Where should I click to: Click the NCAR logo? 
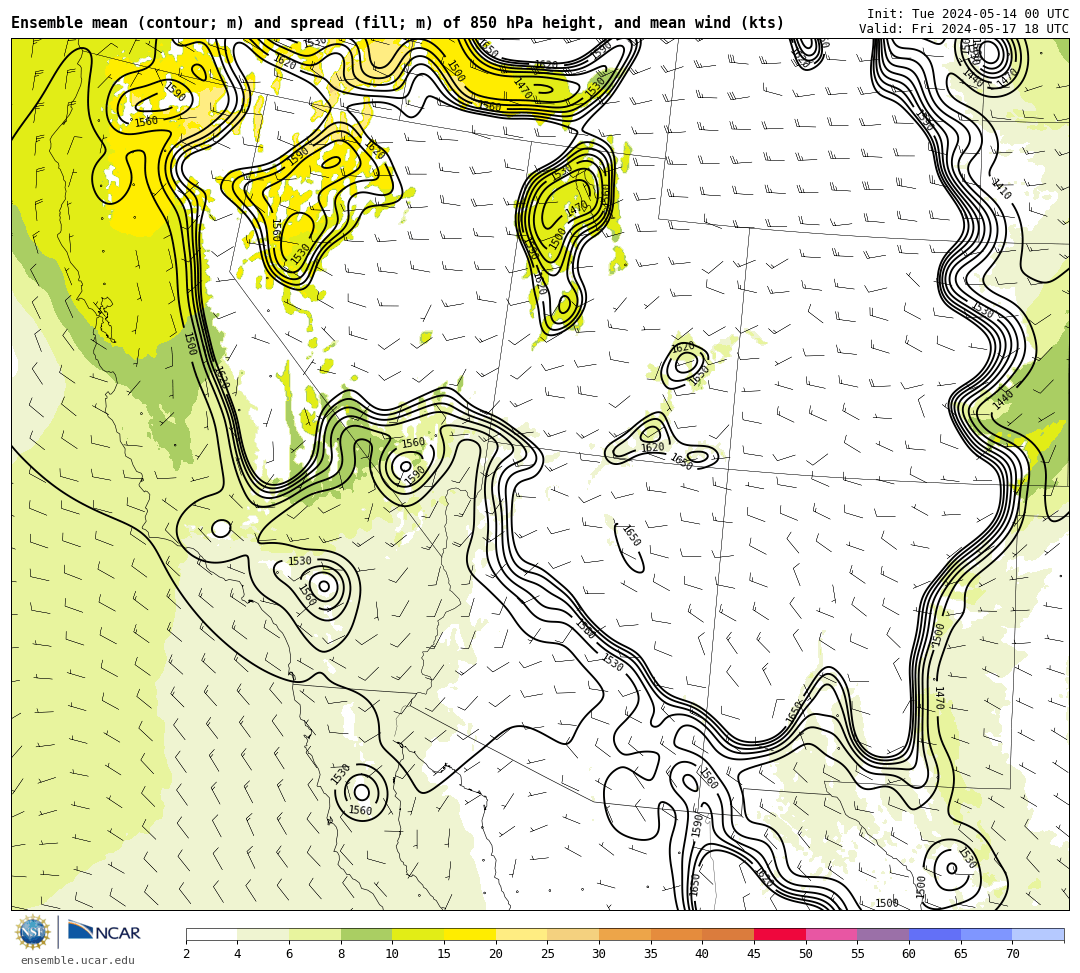click(x=104, y=932)
